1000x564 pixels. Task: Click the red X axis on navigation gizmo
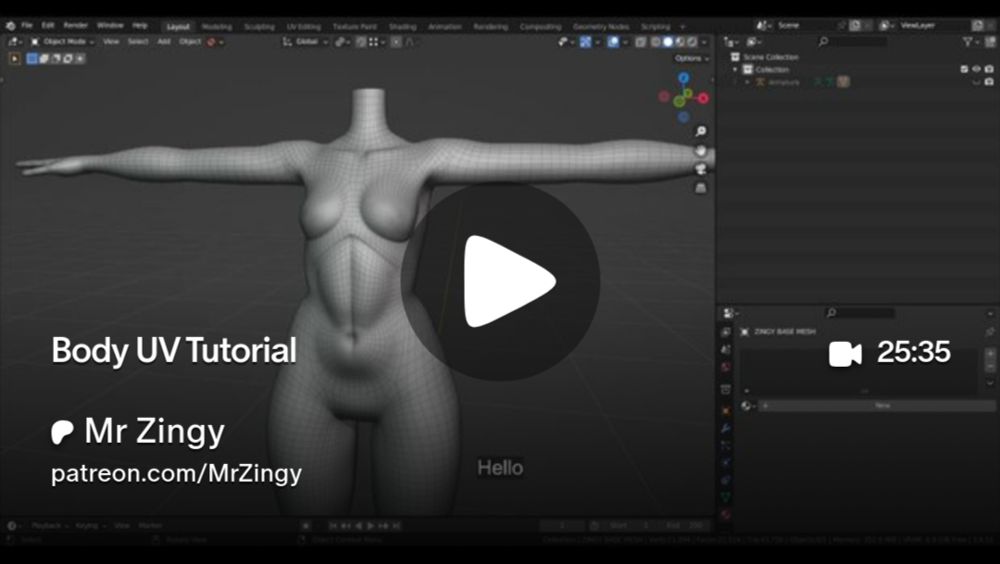(x=703, y=98)
